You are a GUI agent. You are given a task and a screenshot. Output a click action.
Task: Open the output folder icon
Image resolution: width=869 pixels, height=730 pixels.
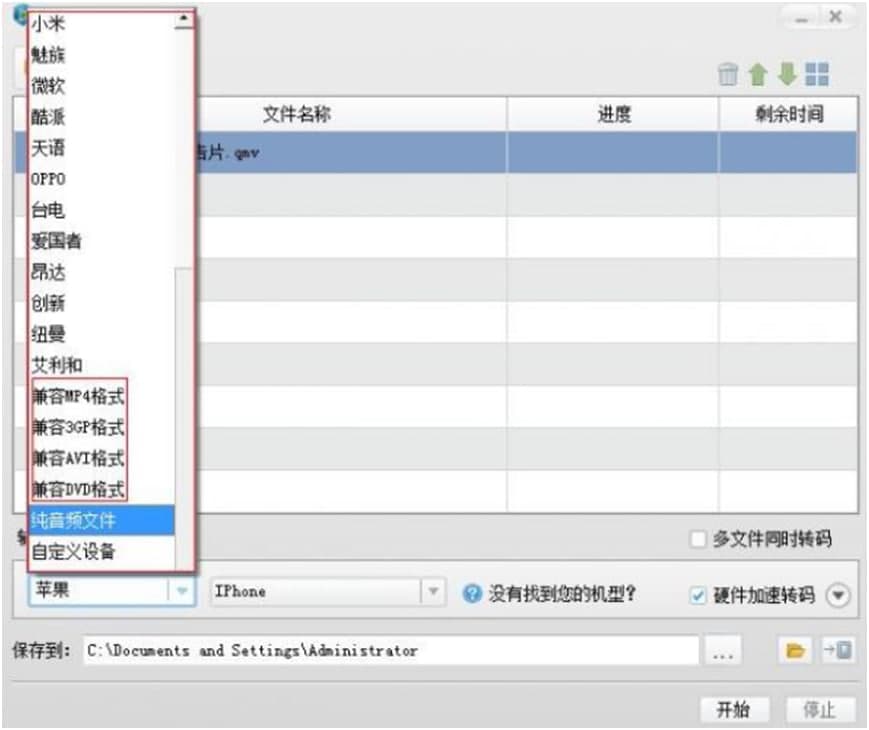pos(792,650)
